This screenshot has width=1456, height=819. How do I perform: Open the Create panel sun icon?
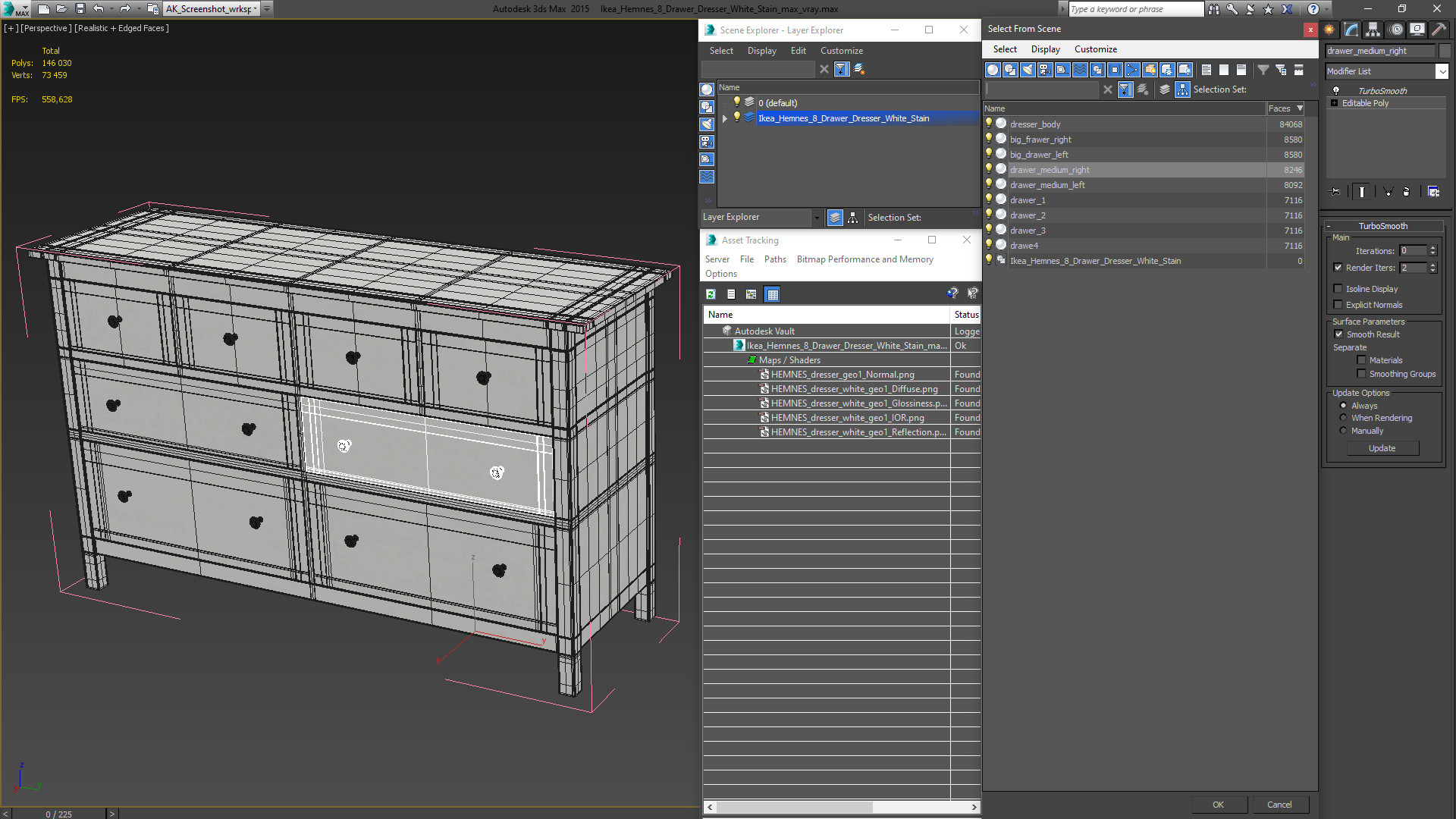(1329, 30)
